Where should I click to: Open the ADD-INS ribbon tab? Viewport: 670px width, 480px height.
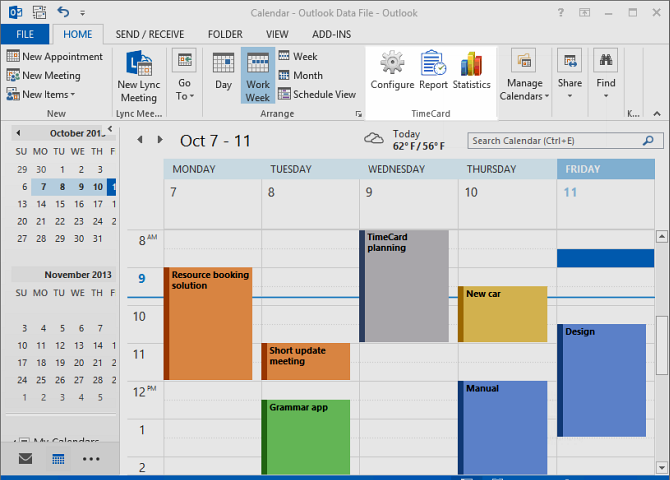point(332,34)
